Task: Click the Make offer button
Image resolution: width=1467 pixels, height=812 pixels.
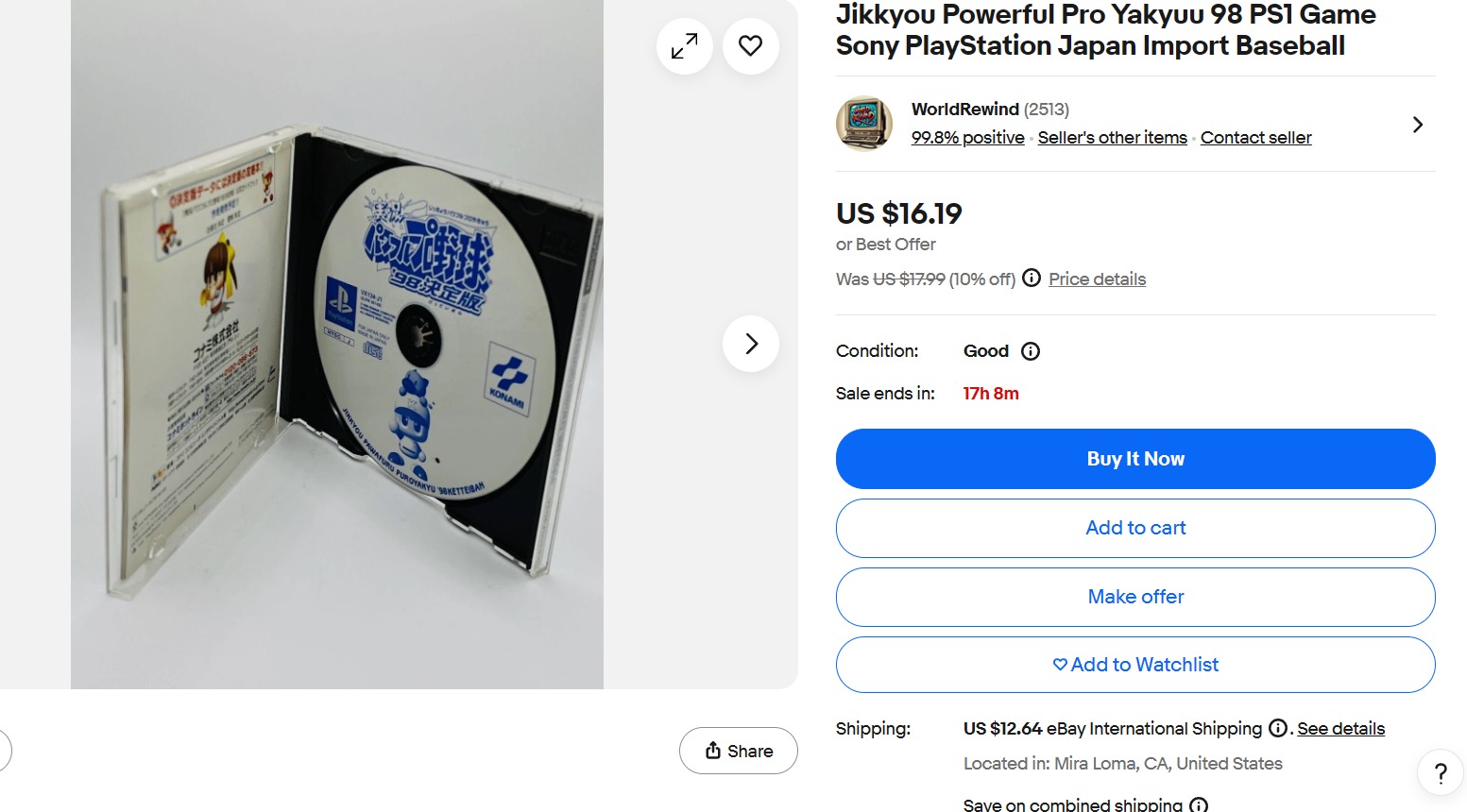Action: [x=1135, y=597]
